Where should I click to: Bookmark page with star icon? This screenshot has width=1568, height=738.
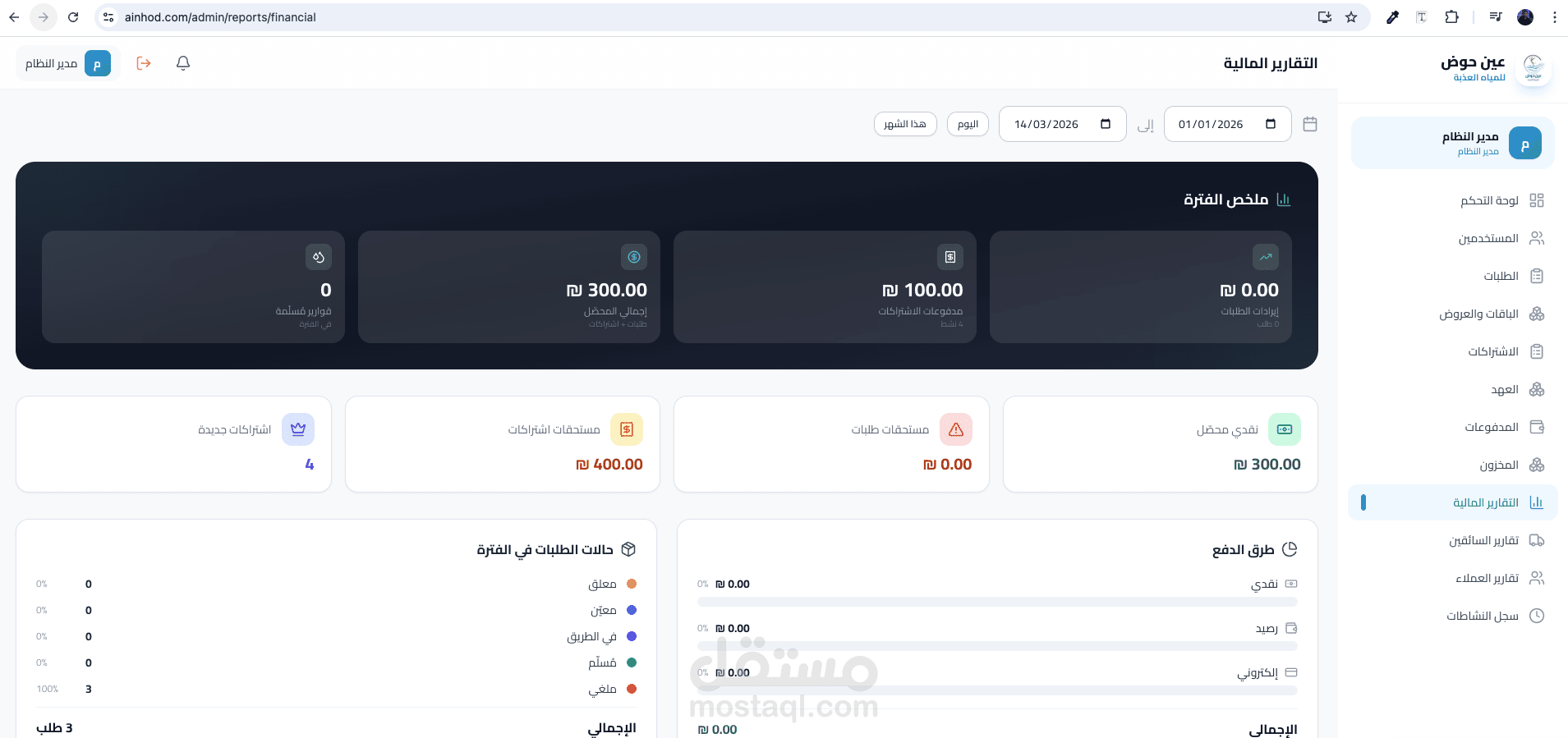pos(1351,17)
